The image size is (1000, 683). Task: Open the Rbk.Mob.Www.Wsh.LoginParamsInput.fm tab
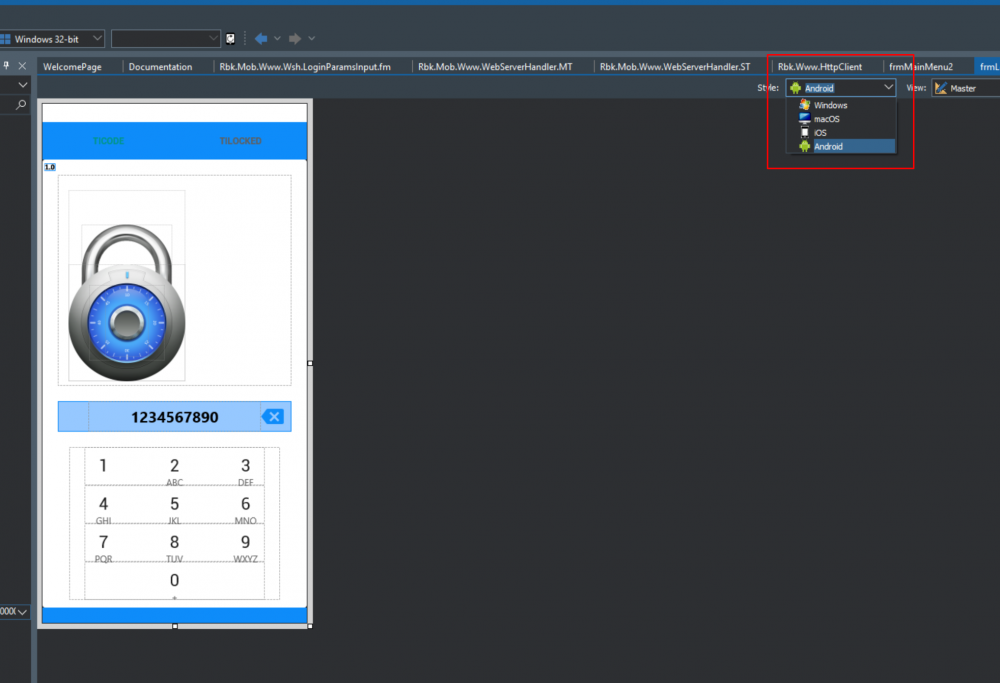[x=305, y=66]
